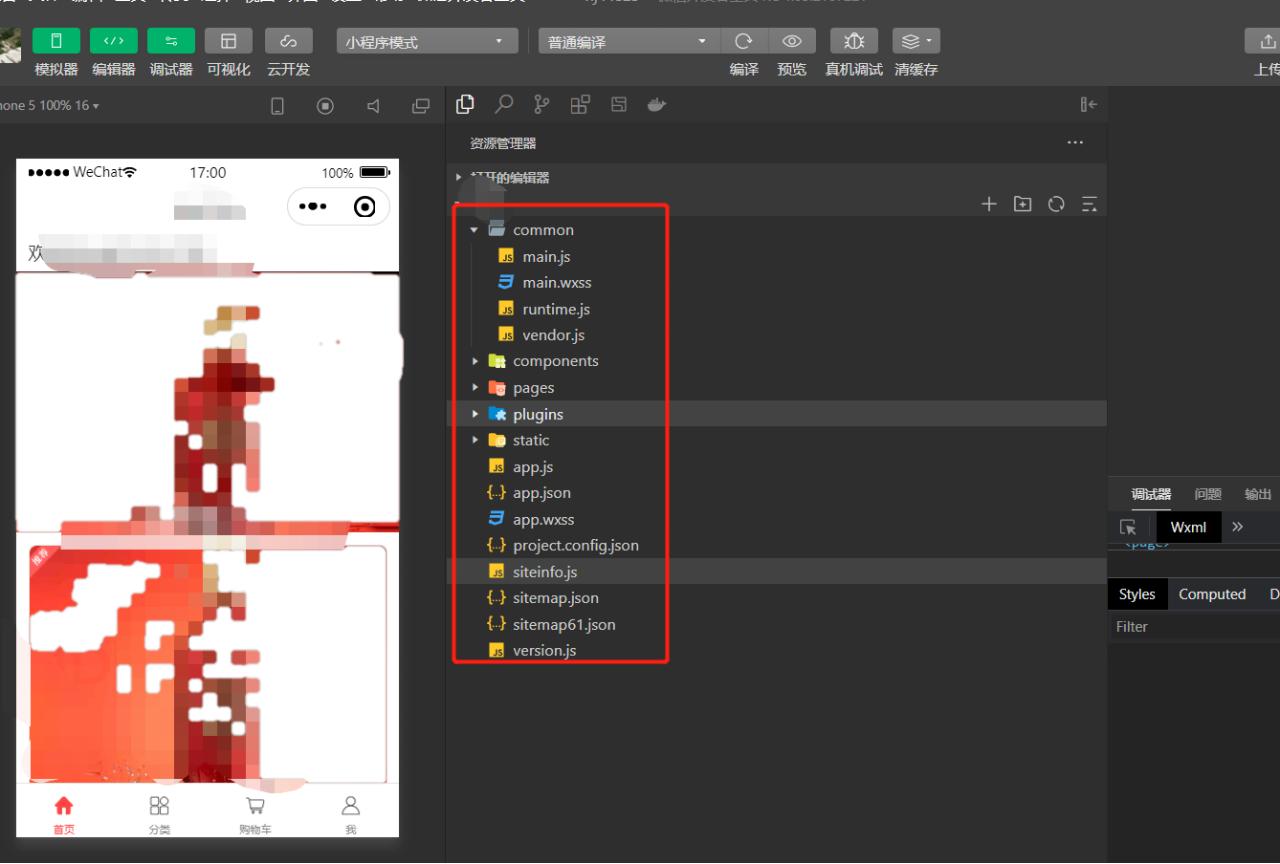Expand the components folder
This screenshot has width=1280, height=864.
click(555, 361)
